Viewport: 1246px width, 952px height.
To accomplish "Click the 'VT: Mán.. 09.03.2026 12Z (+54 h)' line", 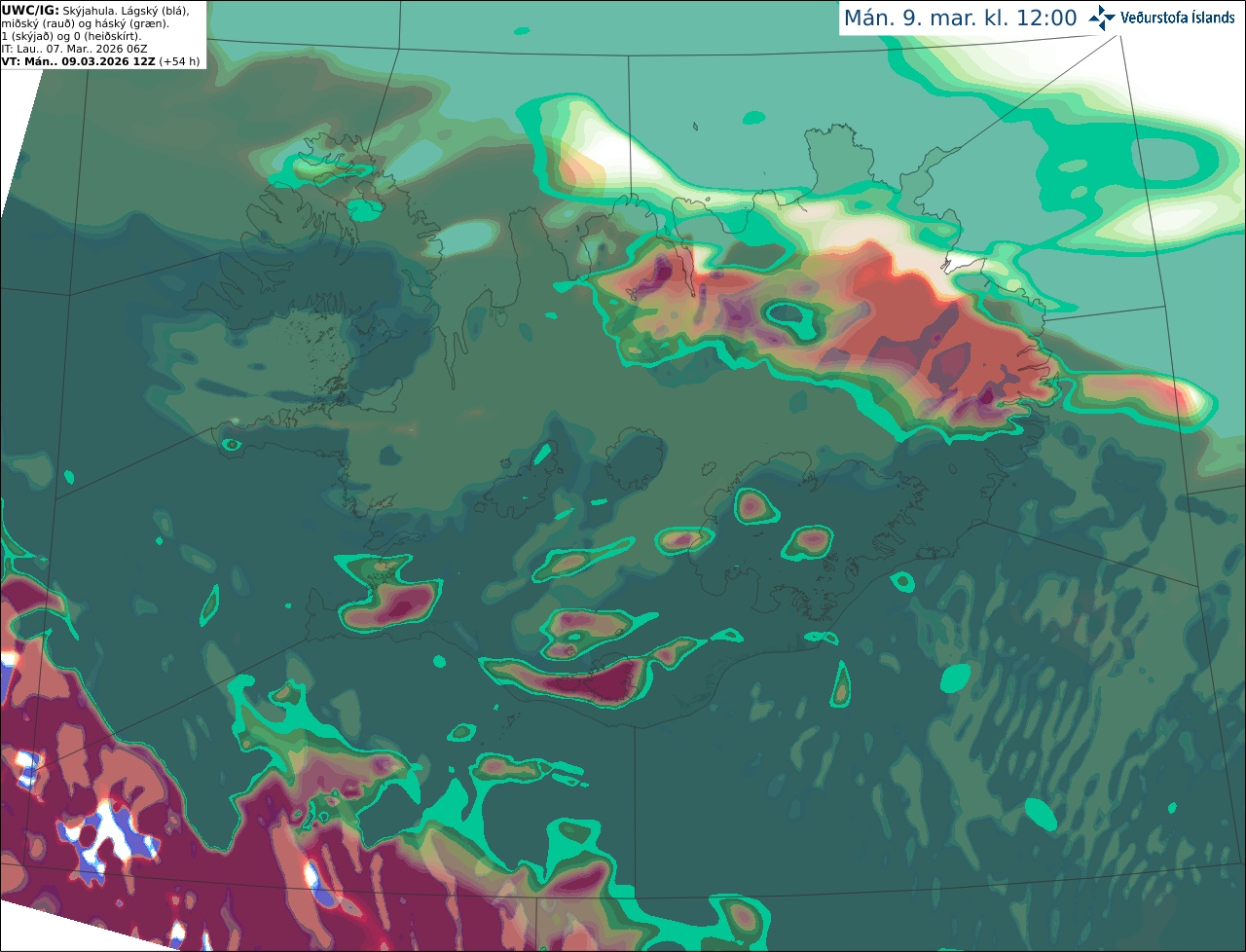I will coord(101,61).
